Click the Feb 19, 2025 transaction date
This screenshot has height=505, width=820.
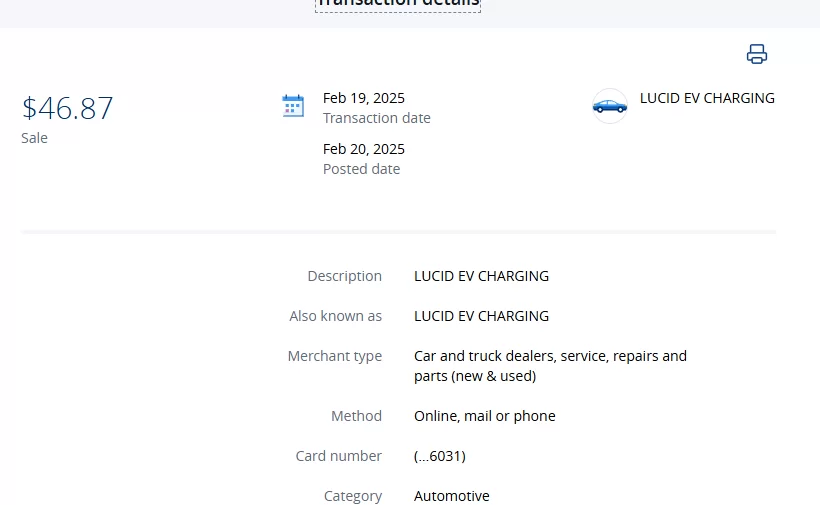[x=364, y=98]
